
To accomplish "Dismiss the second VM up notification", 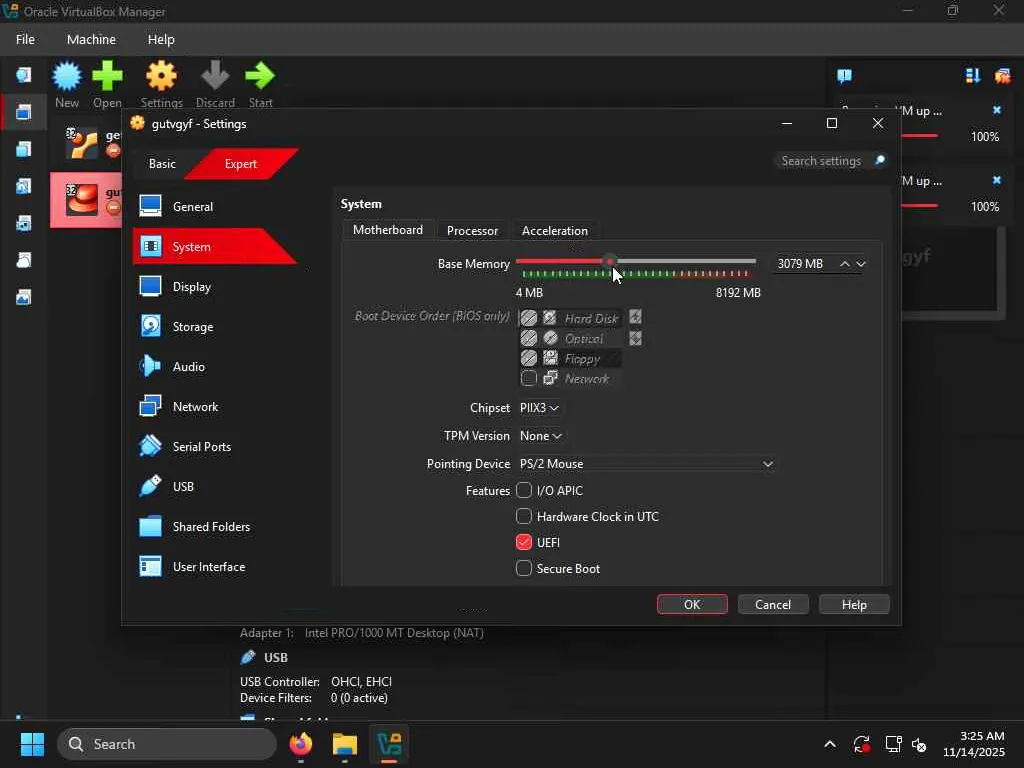I will [x=997, y=180].
